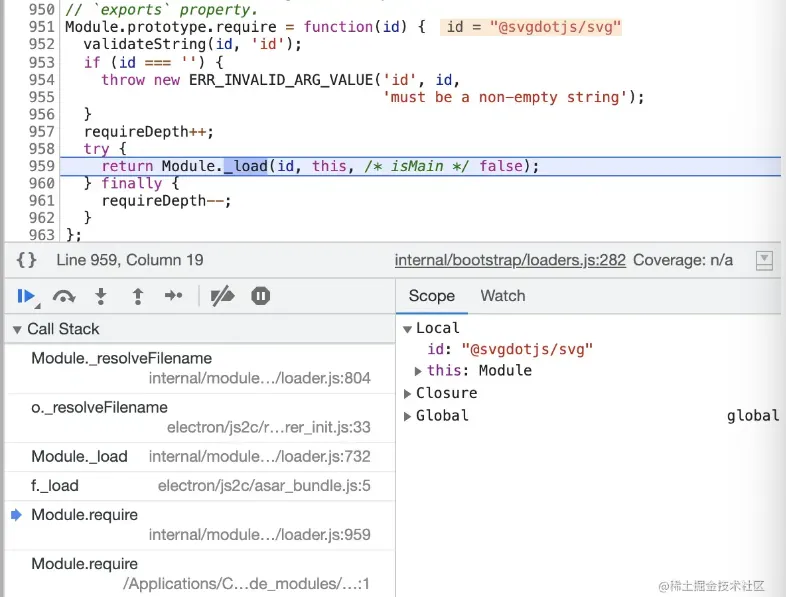Select Module.require frame at loader.js:959
This screenshot has width=786, height=597.
point(200,524)
